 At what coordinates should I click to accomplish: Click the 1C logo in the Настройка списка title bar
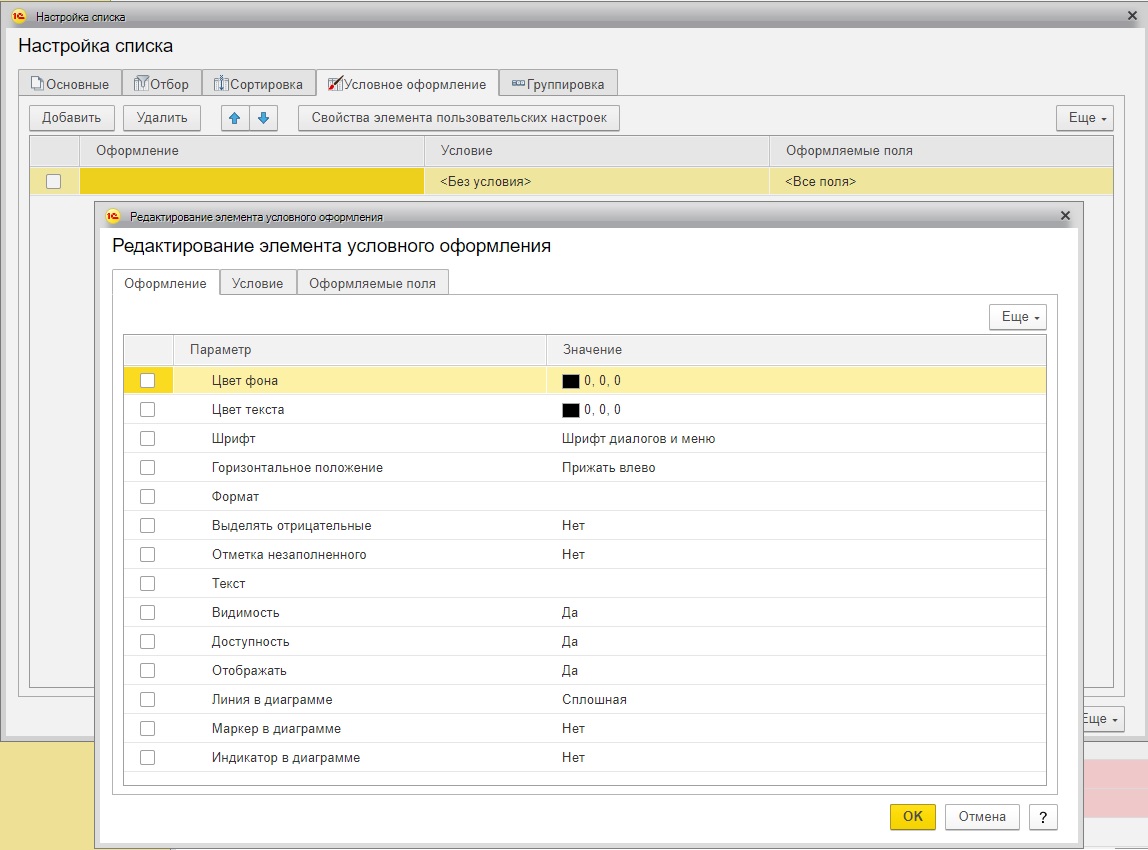pyautogui.click(x=19, y=16)
